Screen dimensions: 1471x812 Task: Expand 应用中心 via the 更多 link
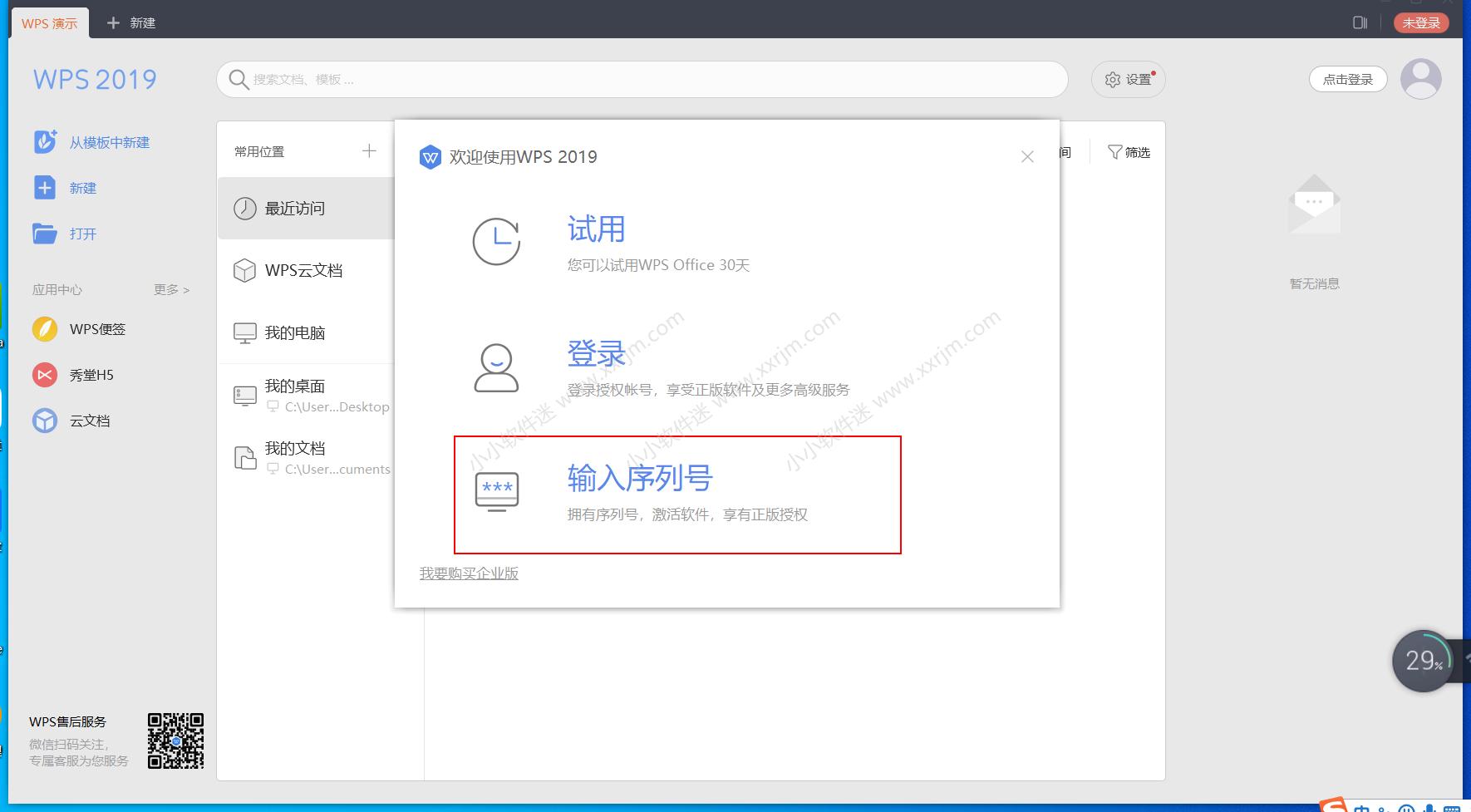click(169, 289)
